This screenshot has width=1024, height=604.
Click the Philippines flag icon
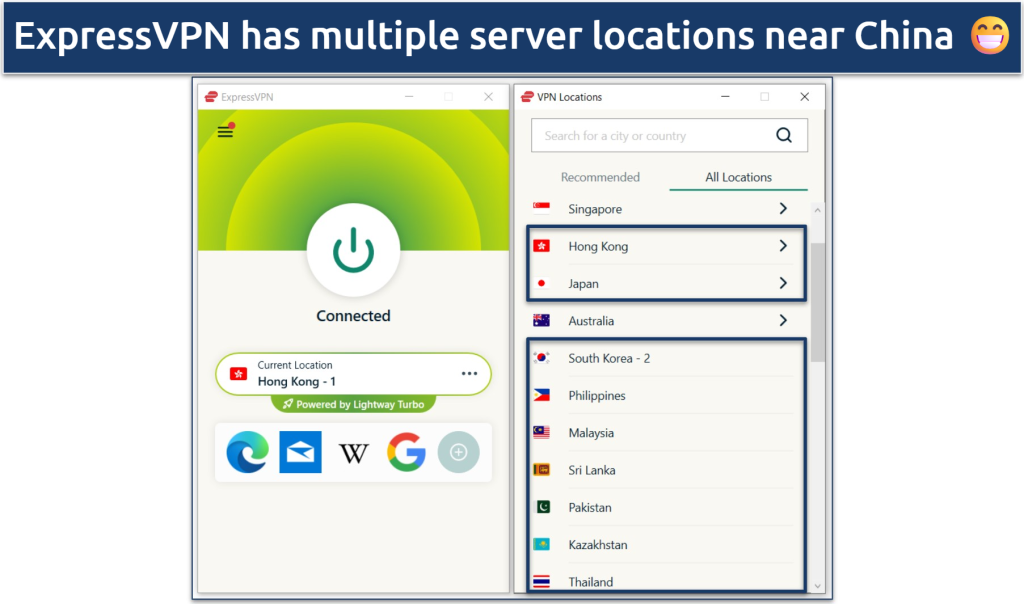tap(541, 394)
